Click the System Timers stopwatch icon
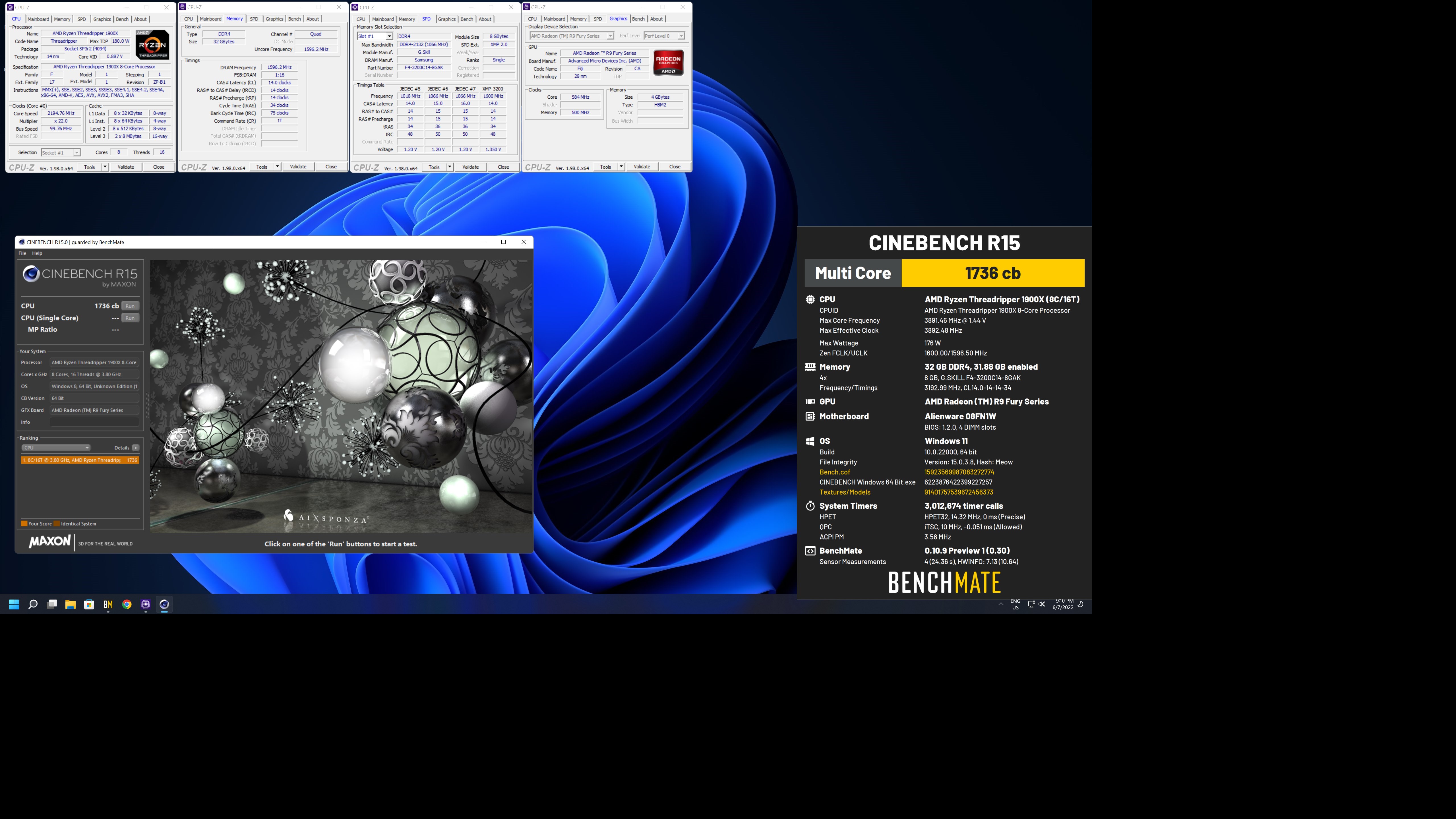Image resolution: width=1456 pixels, height=819 pixels. coord(810,506)
